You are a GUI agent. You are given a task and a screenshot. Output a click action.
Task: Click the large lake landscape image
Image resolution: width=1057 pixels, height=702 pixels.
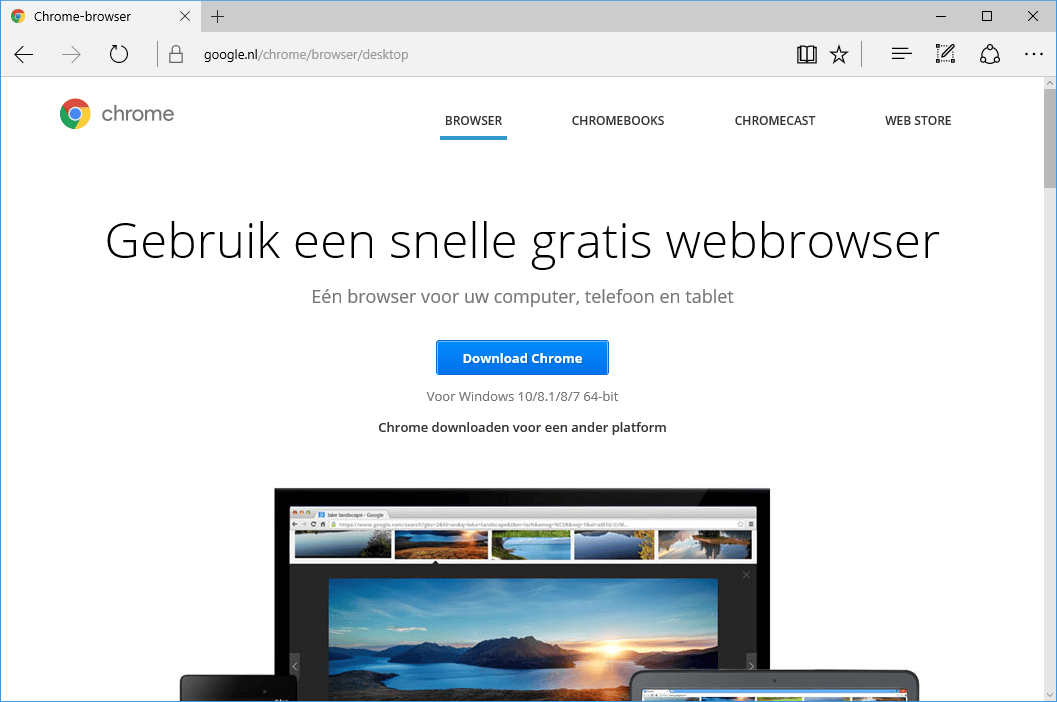[x=523, y=639]
